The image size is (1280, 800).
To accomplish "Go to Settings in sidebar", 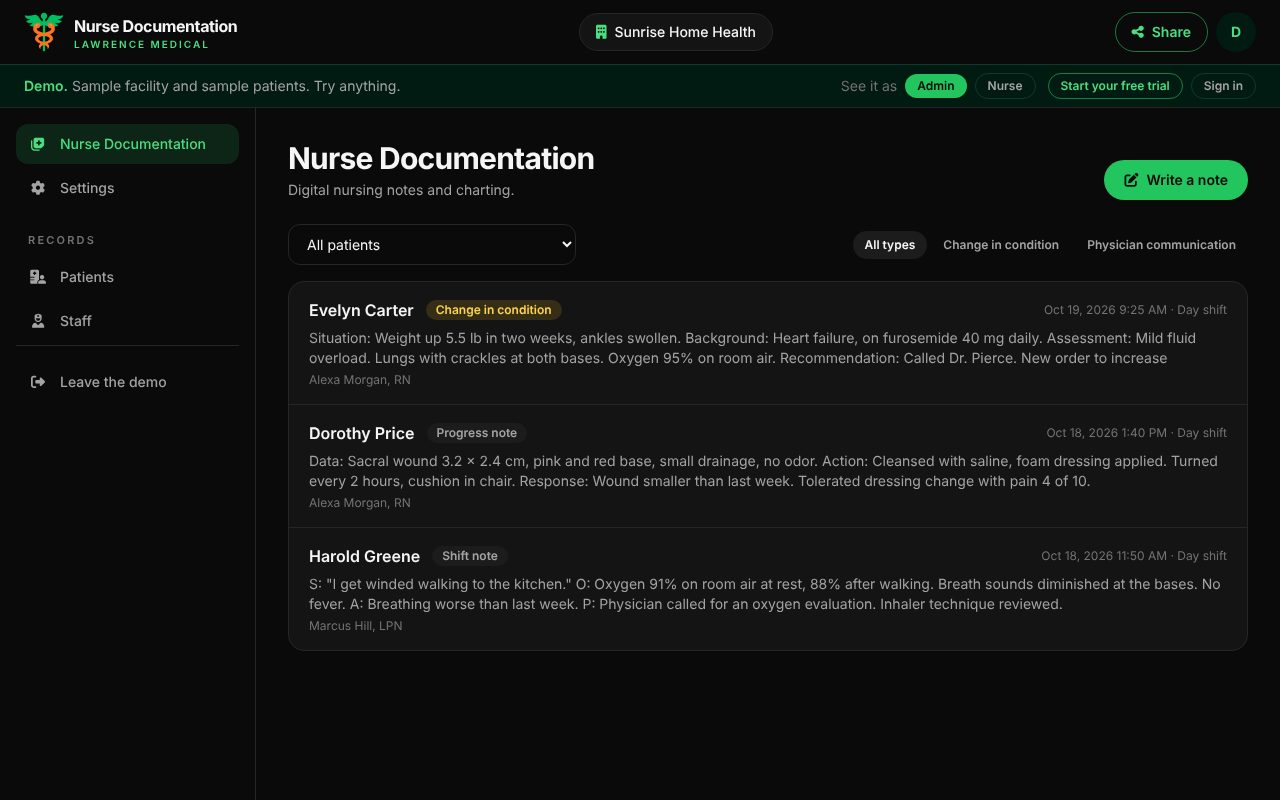I will (127, 188).
